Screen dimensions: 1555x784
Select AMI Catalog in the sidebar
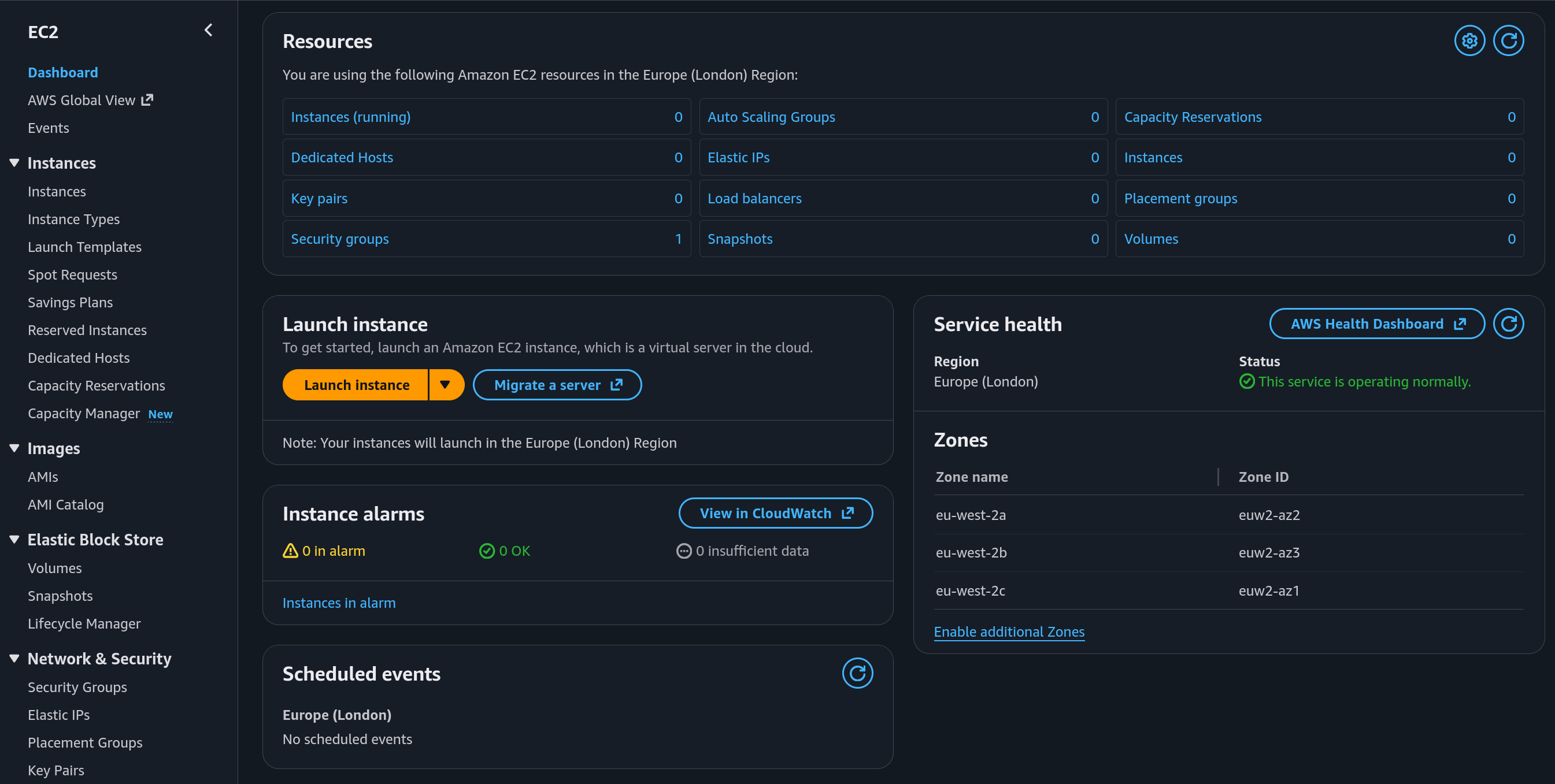coord(66,504)
